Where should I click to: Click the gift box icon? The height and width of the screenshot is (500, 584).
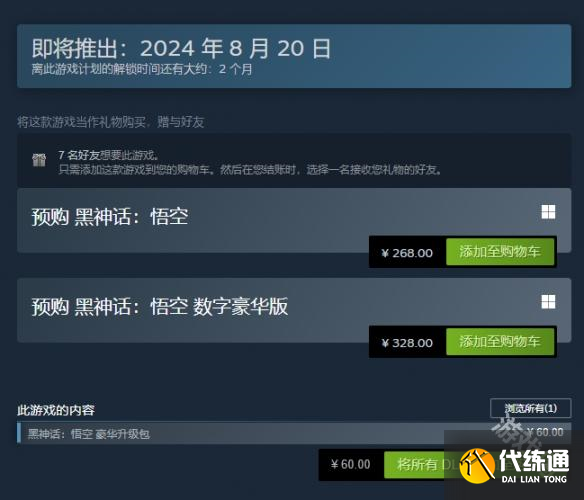point(39,160)
